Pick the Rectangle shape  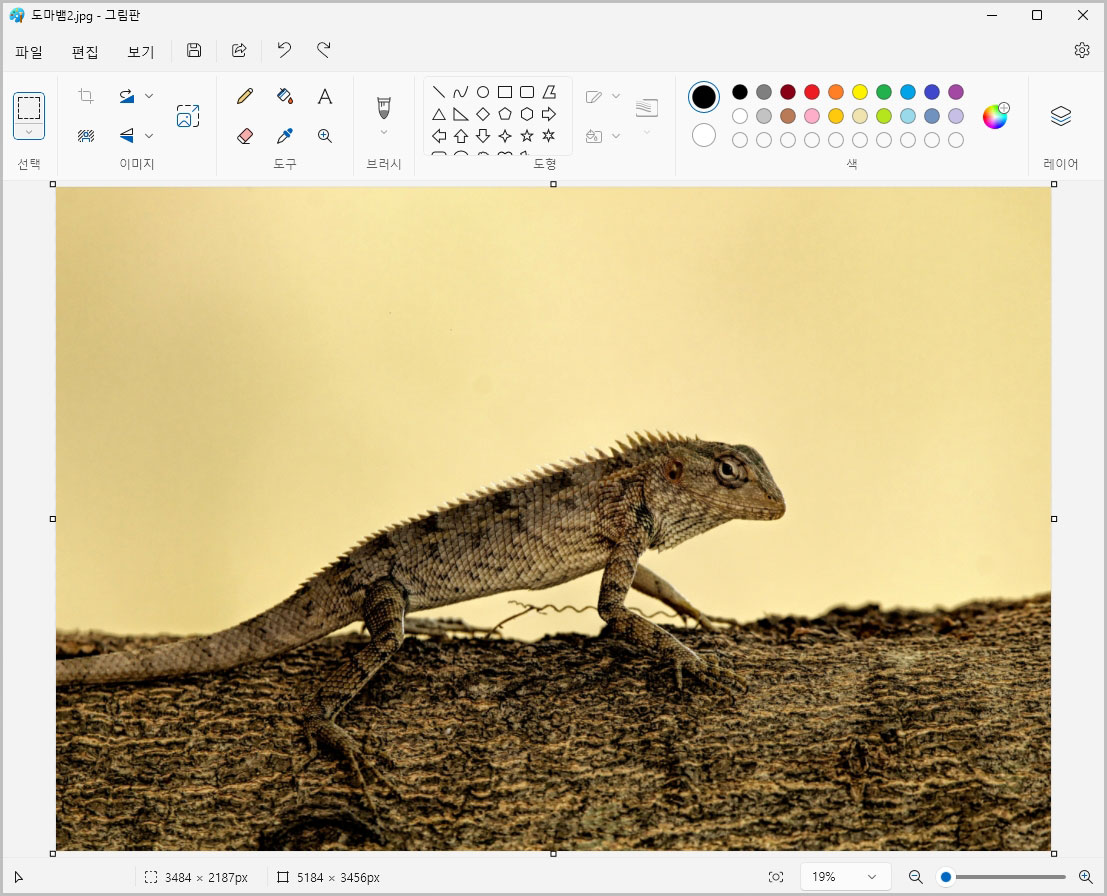coord(505,92)
